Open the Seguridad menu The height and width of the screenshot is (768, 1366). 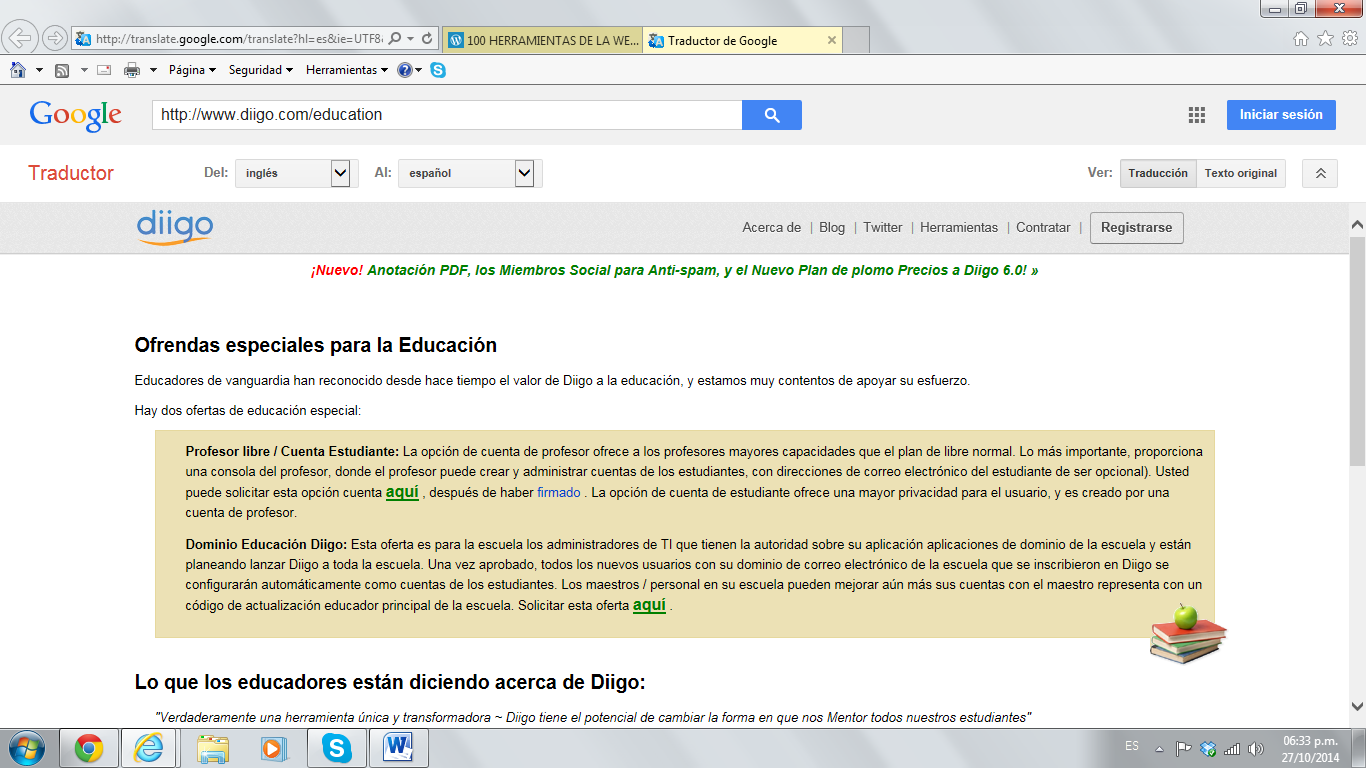tap(260, 70)
